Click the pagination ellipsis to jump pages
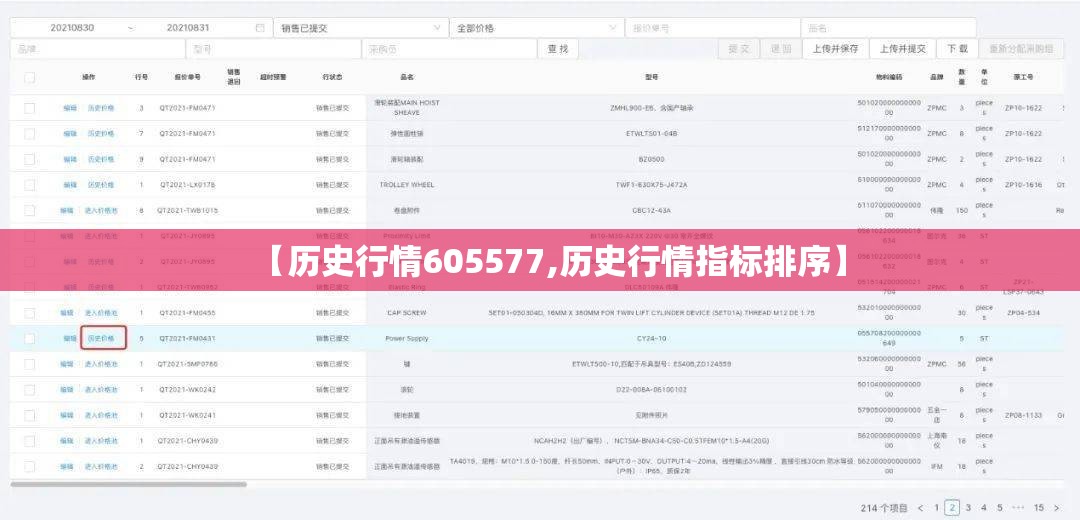 [x=1018, y=508]
